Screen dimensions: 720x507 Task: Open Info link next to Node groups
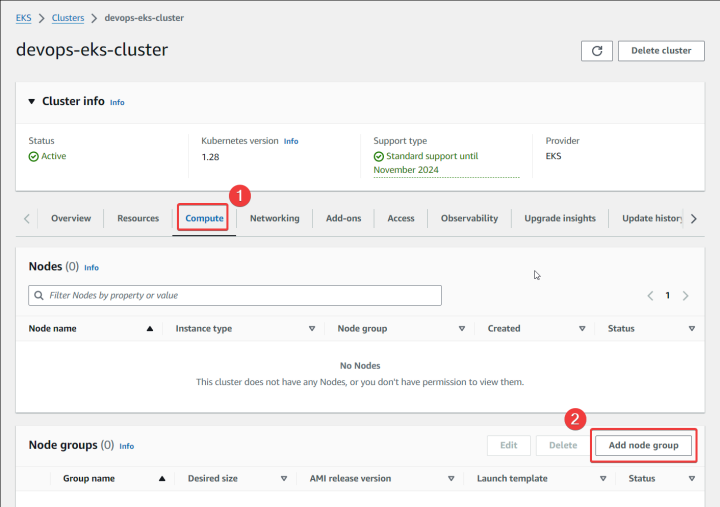coord(127,446)
